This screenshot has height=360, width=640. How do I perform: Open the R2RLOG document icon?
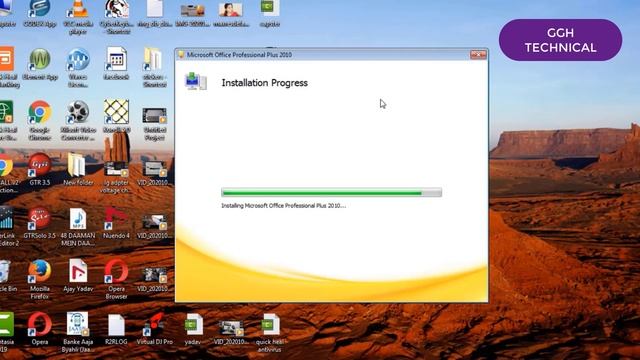116,325
